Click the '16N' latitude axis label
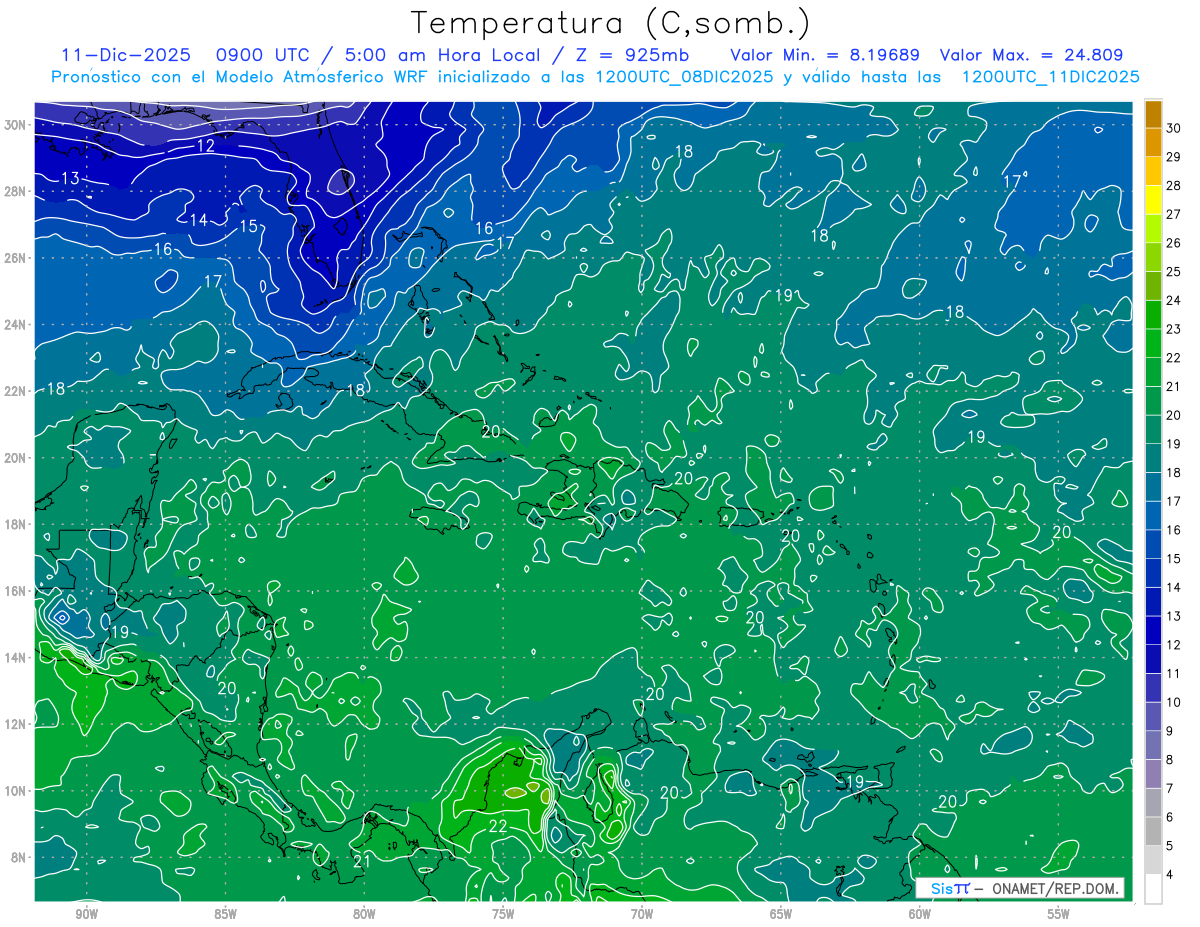 [x=15, y=591]
